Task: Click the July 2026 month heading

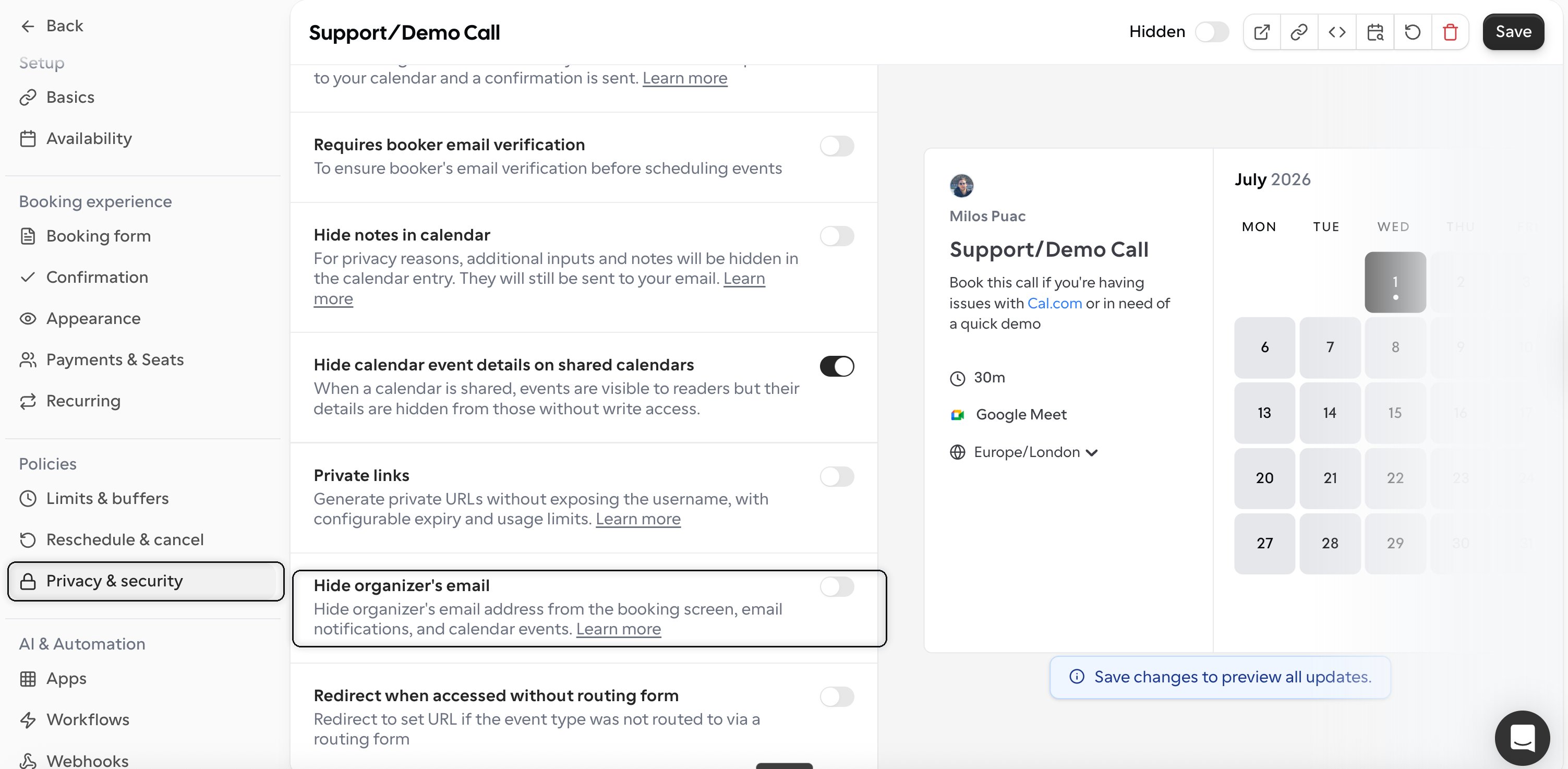Action: tap(1272, 179)
